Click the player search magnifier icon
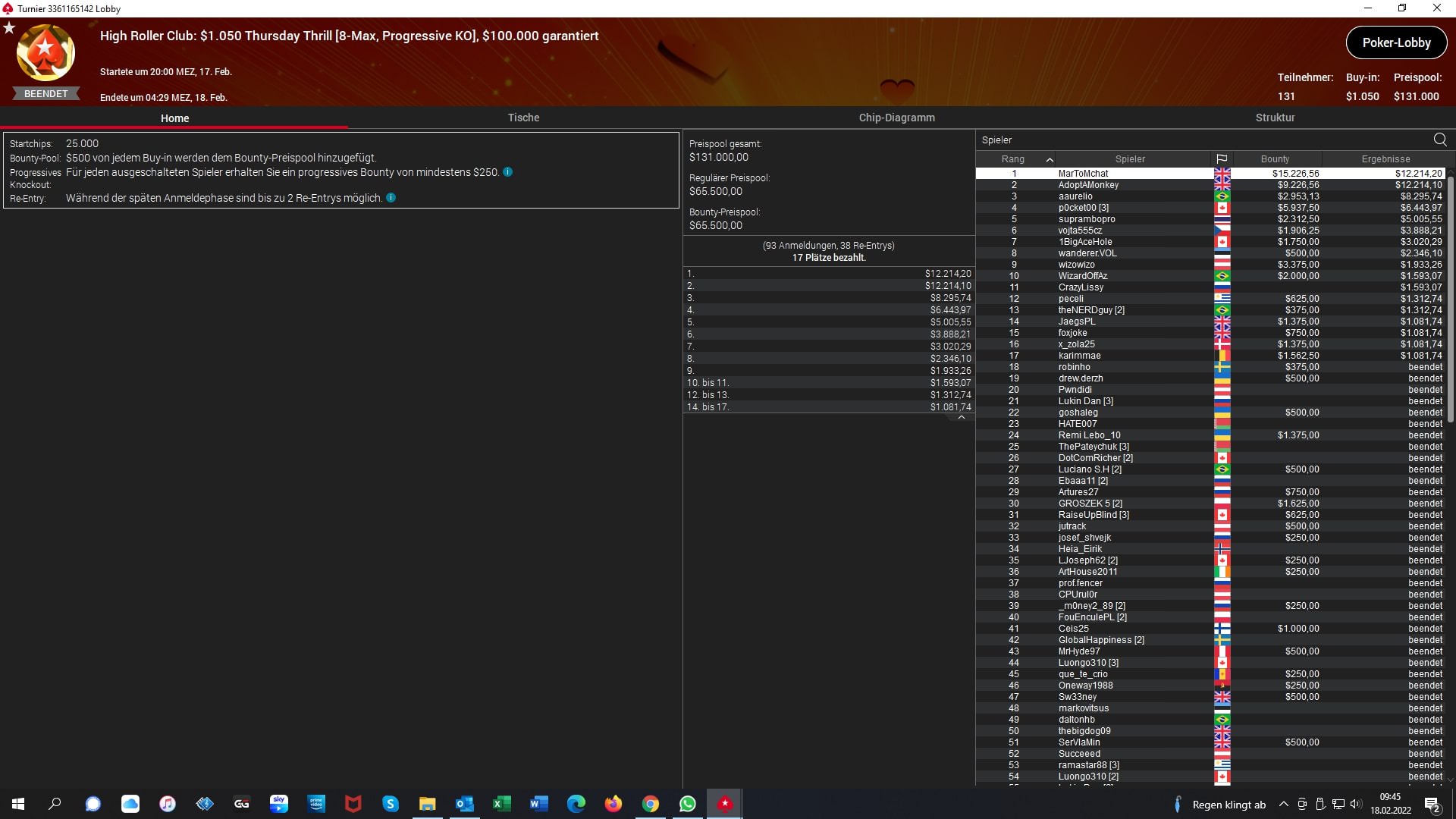 [1439, 140]
